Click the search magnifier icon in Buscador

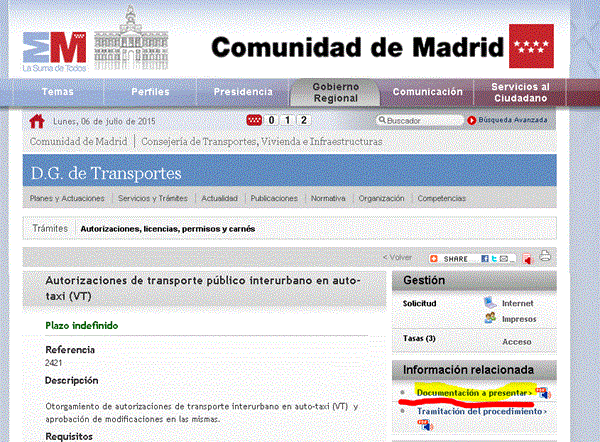(x=382, y=120)
